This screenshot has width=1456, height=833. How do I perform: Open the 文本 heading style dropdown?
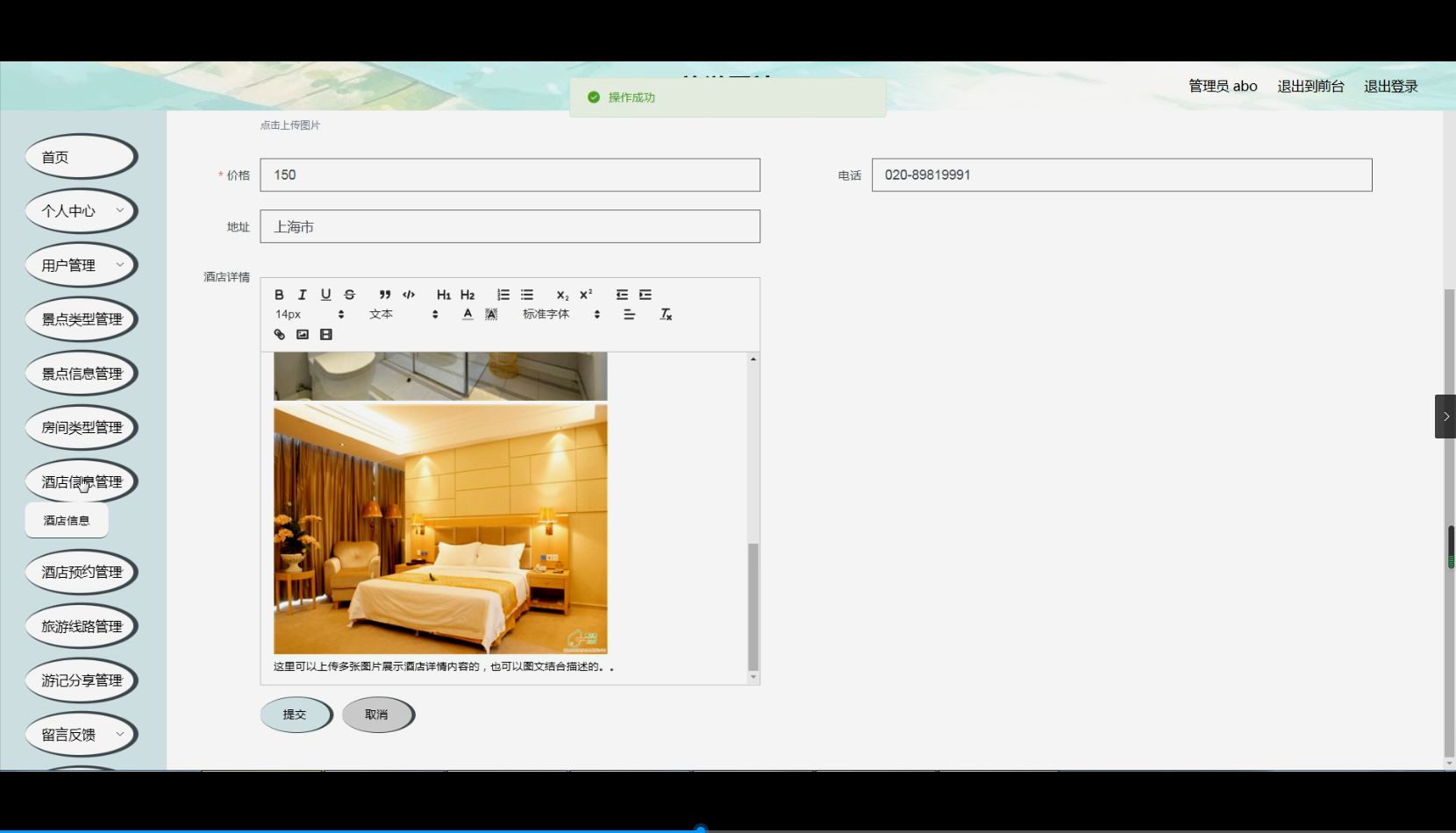pos(403,314)
